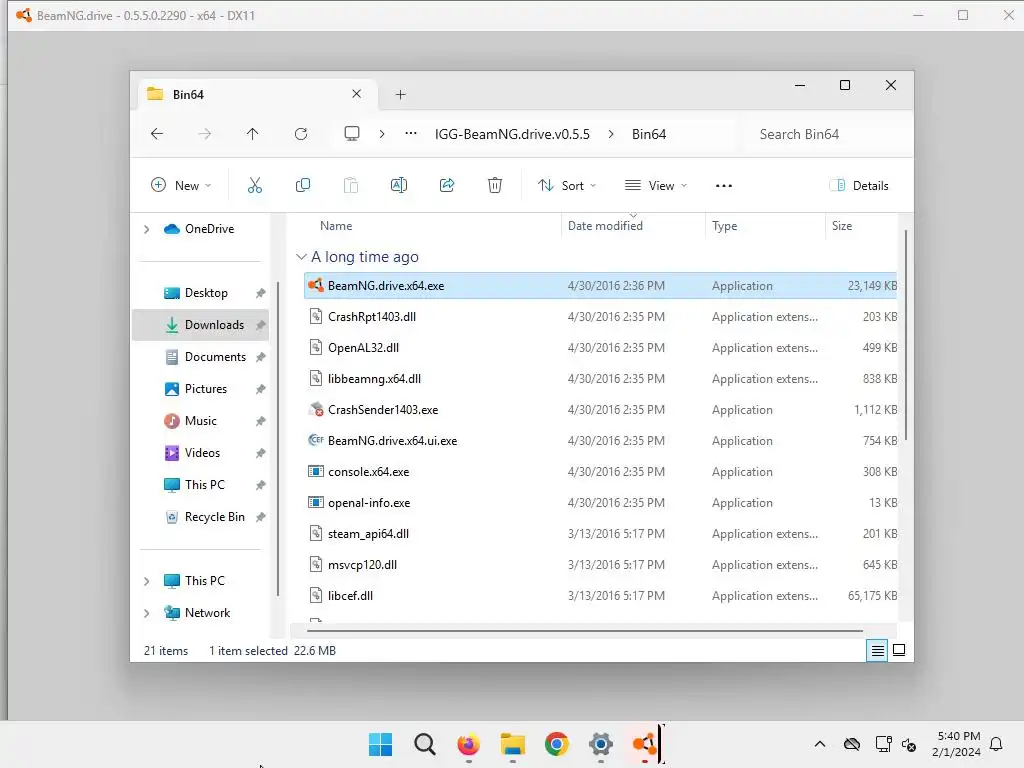
Task: Click the Rename icon in toolbar
Action: pos(398,185)
